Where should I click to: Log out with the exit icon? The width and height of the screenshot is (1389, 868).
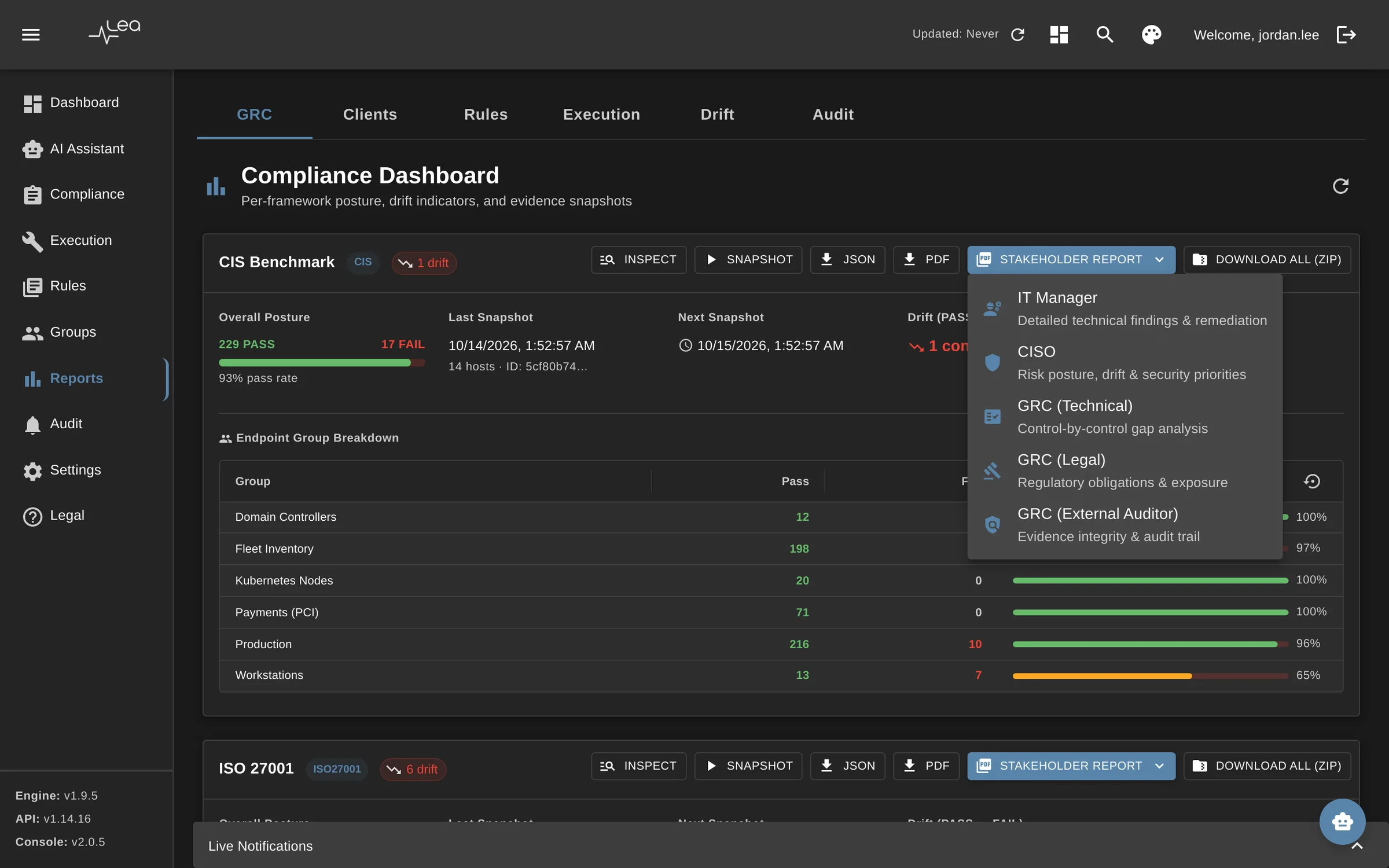(1346, 35)
